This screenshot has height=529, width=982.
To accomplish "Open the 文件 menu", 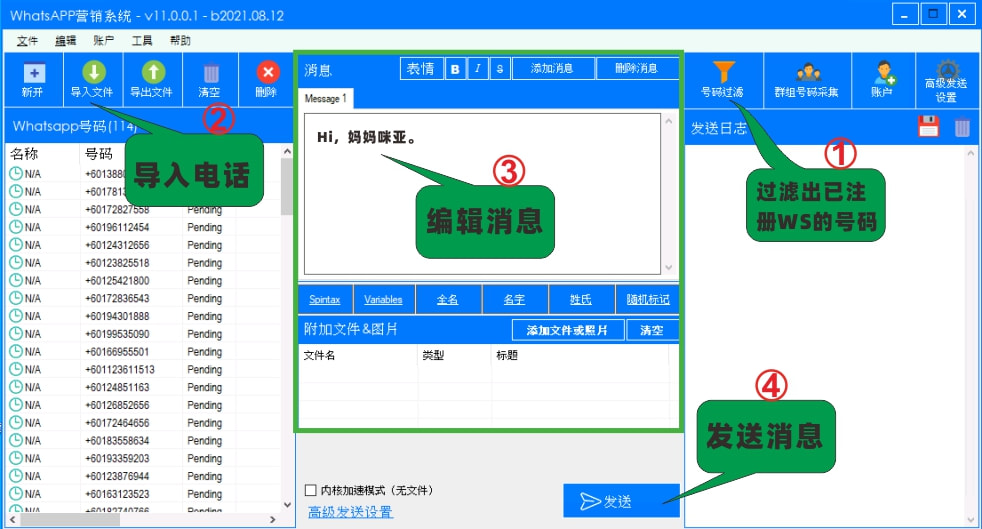I will tap(27, 41).
